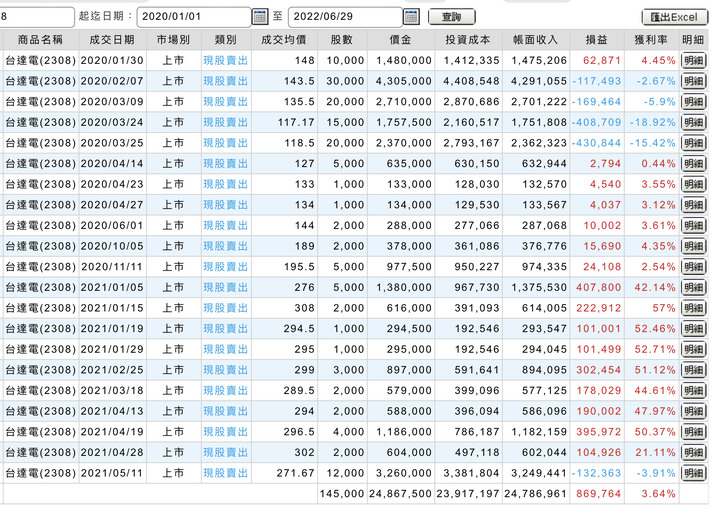This screenshot has width=720, height=517.
Task: Open 明細 for the 2021/05/11 trade
Action: pyautogui.click(x=693, y=474)
